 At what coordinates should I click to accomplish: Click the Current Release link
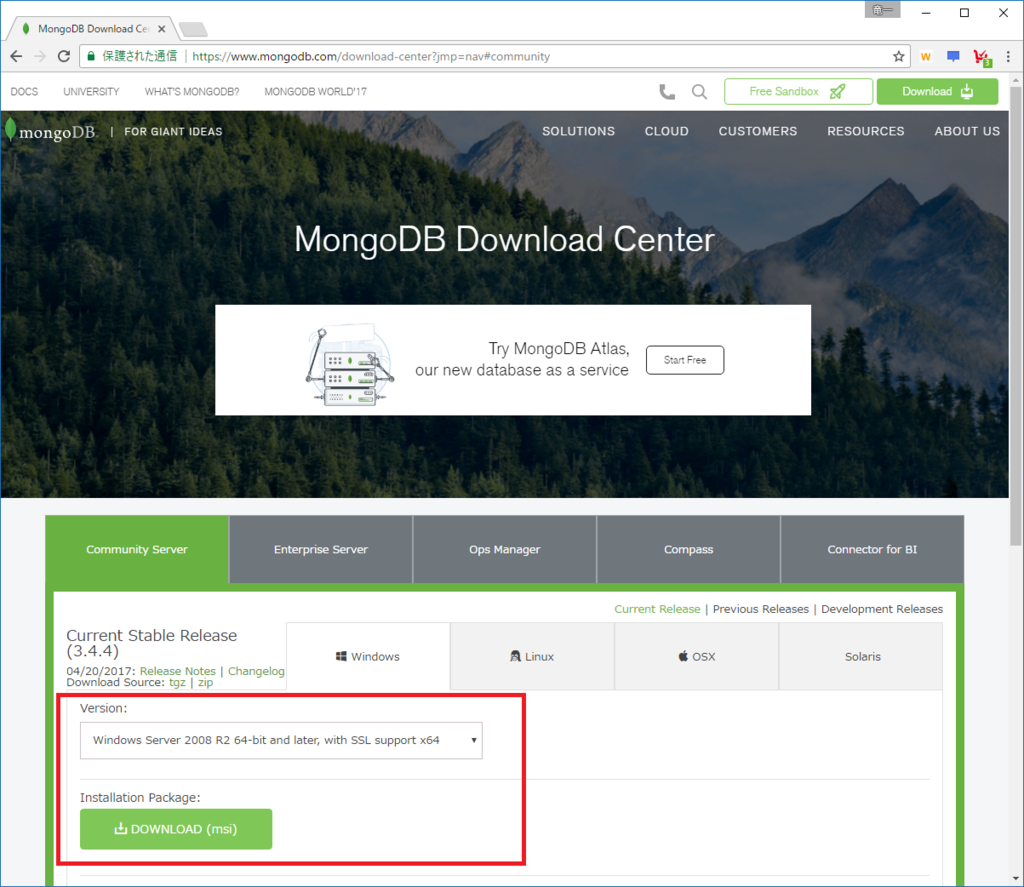tap(657, 609)
